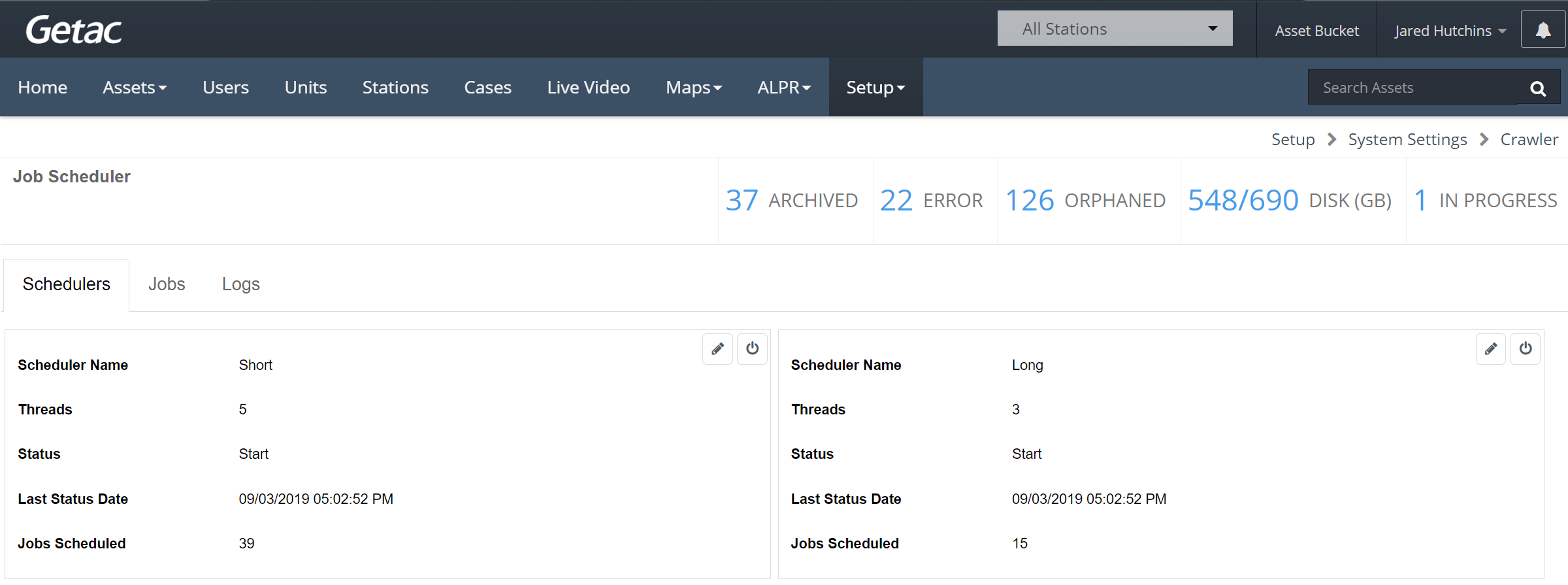Click the Short scheduler's Last Status Date value
Viewport: 1568px width, 585px height.
click(x=316, y=499)
